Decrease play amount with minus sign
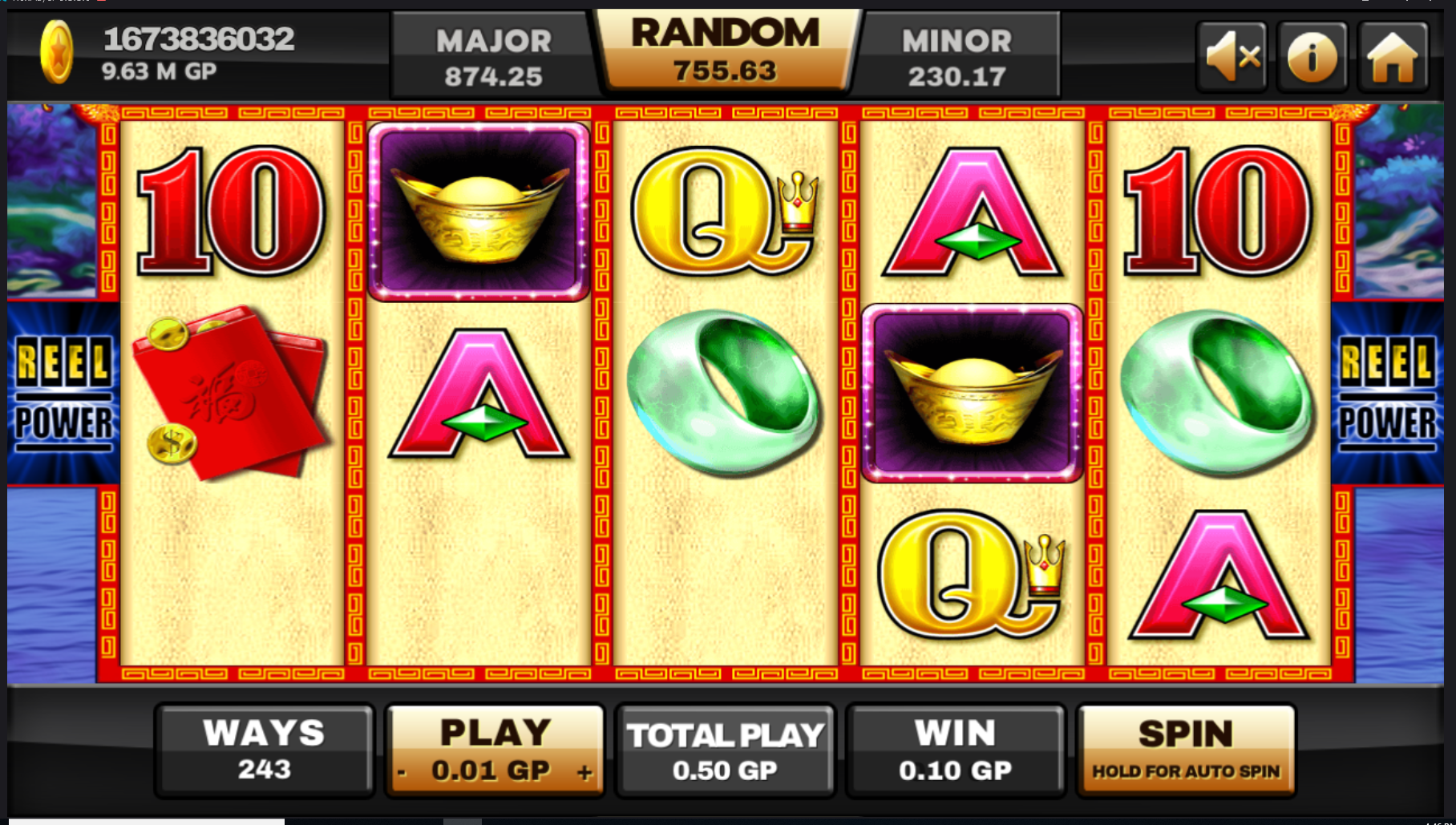Image resolution: width=1456 pixels, height=825 pixels. 402,772
